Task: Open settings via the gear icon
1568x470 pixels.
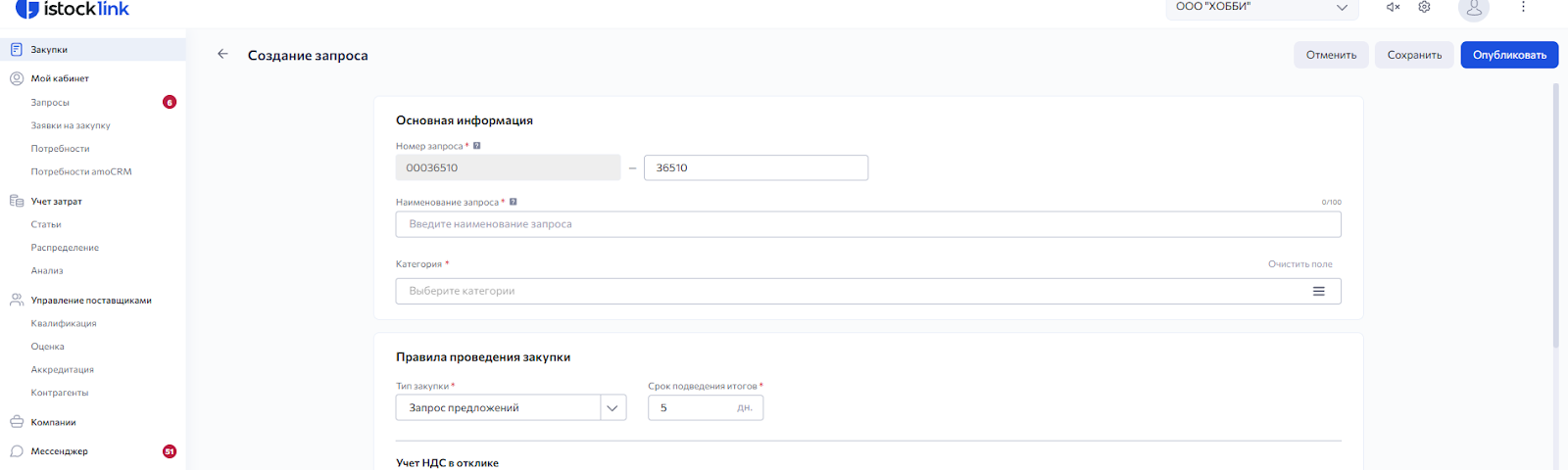Action: [1424, 7]
